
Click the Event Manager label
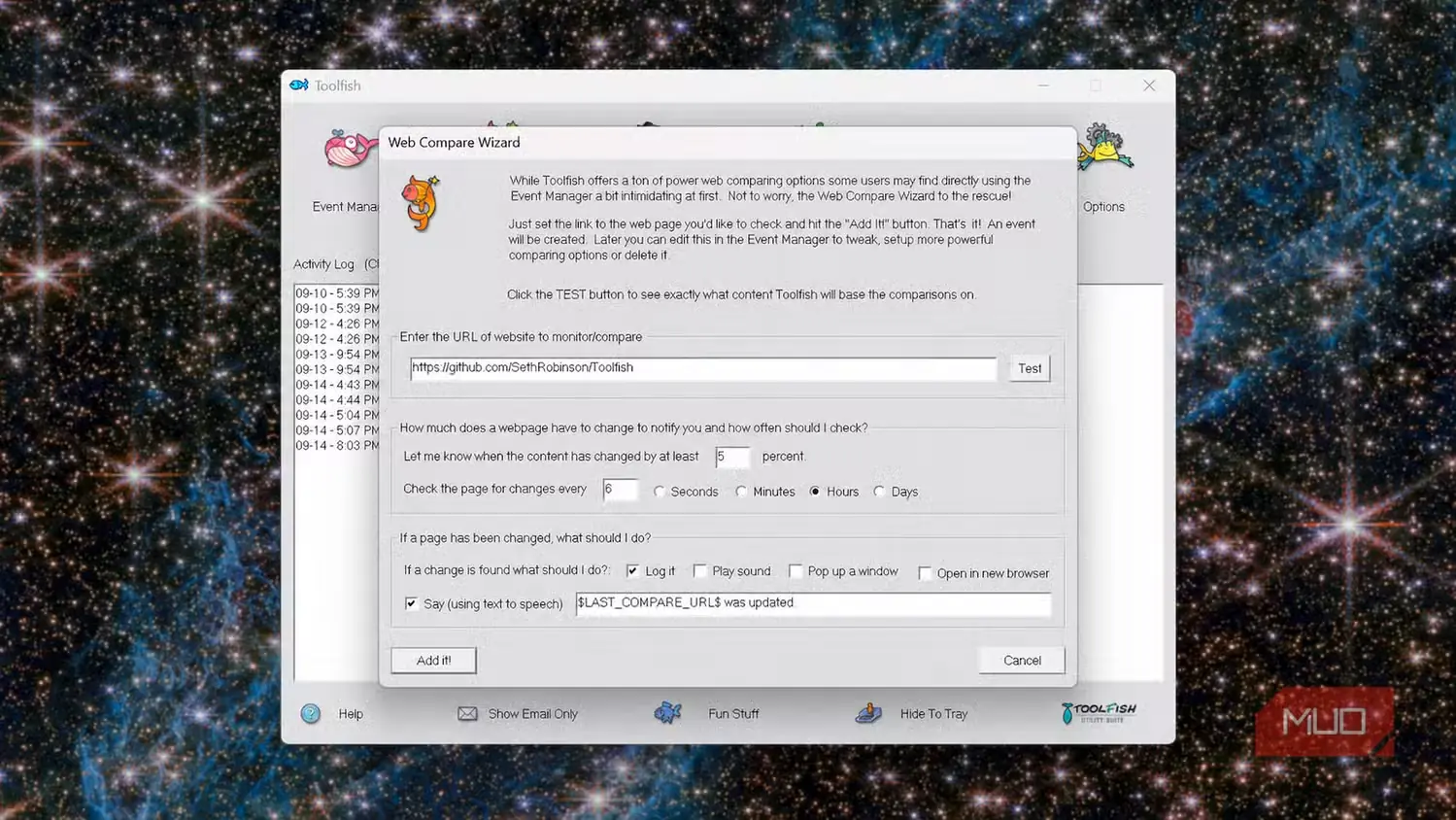tap(346, 207)
